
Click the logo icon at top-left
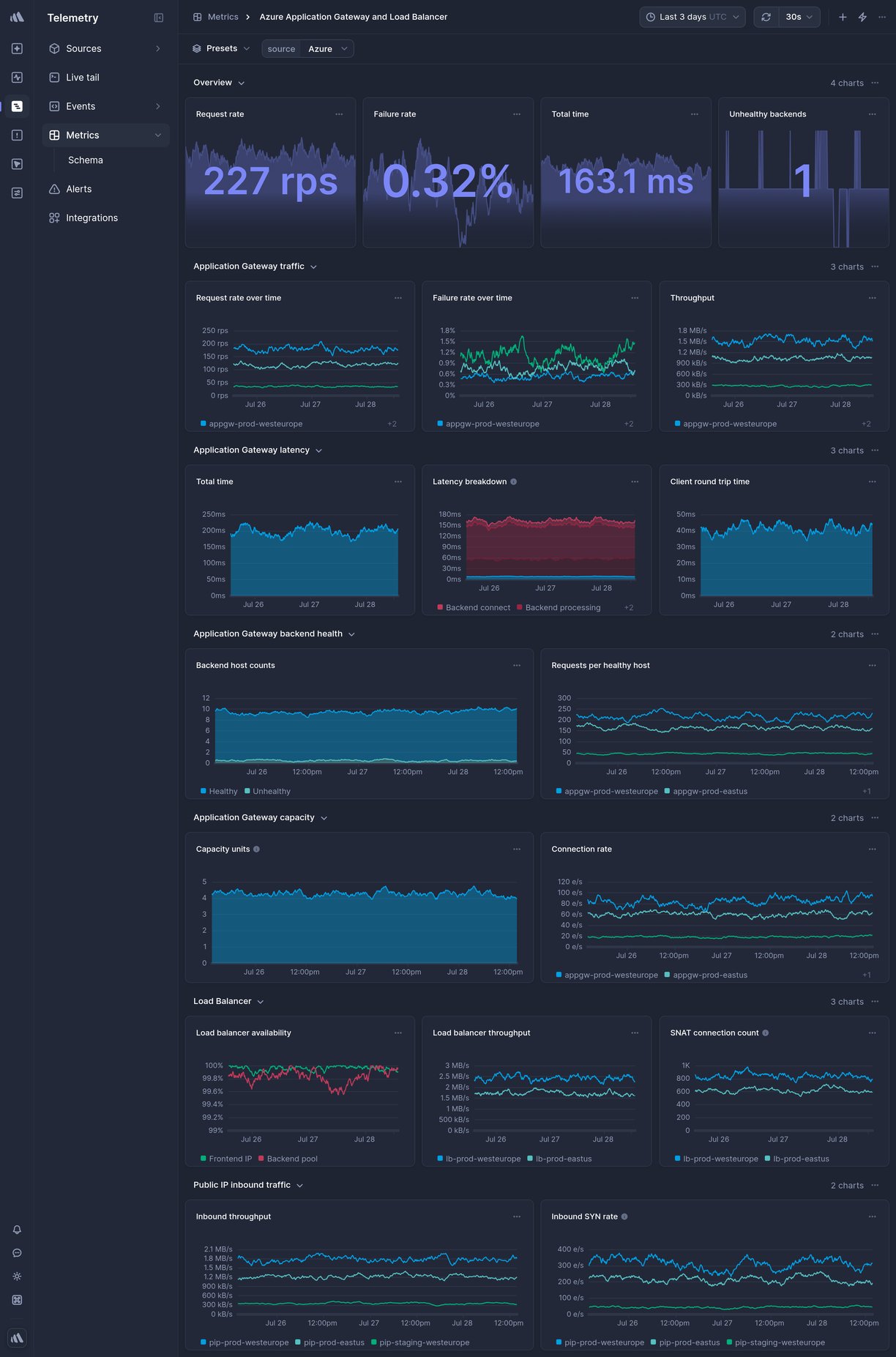tap(17, 17)
